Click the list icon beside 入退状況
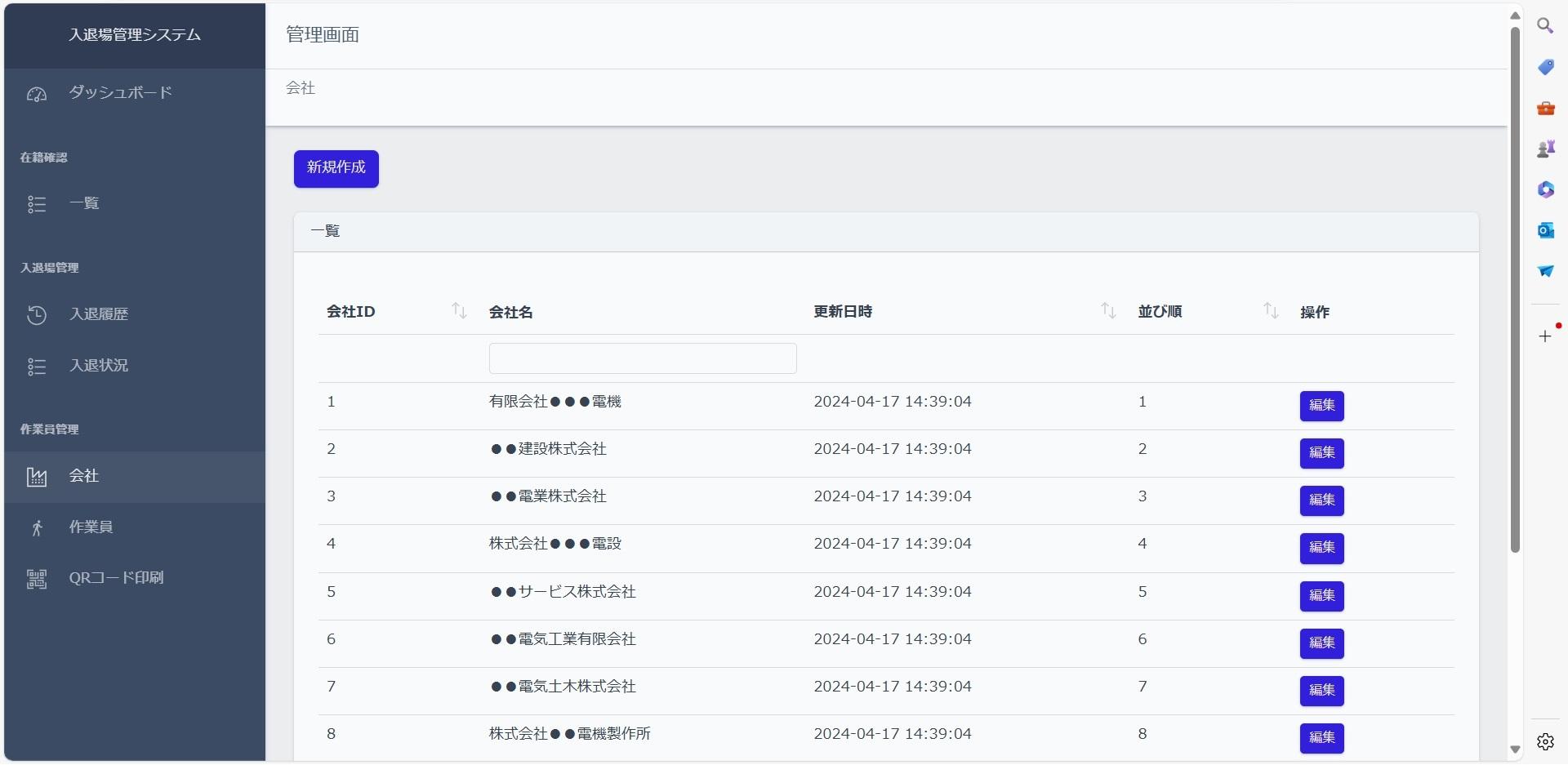Image resolution: width=1568 pixels, height=765 pixels. [x=37, y=367]
